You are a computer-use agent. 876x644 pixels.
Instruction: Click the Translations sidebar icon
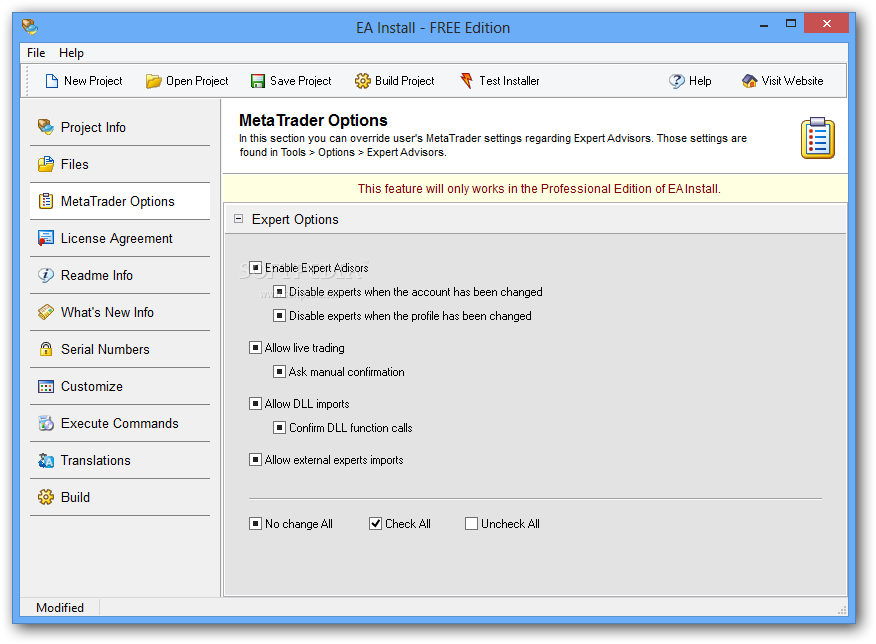46,460
